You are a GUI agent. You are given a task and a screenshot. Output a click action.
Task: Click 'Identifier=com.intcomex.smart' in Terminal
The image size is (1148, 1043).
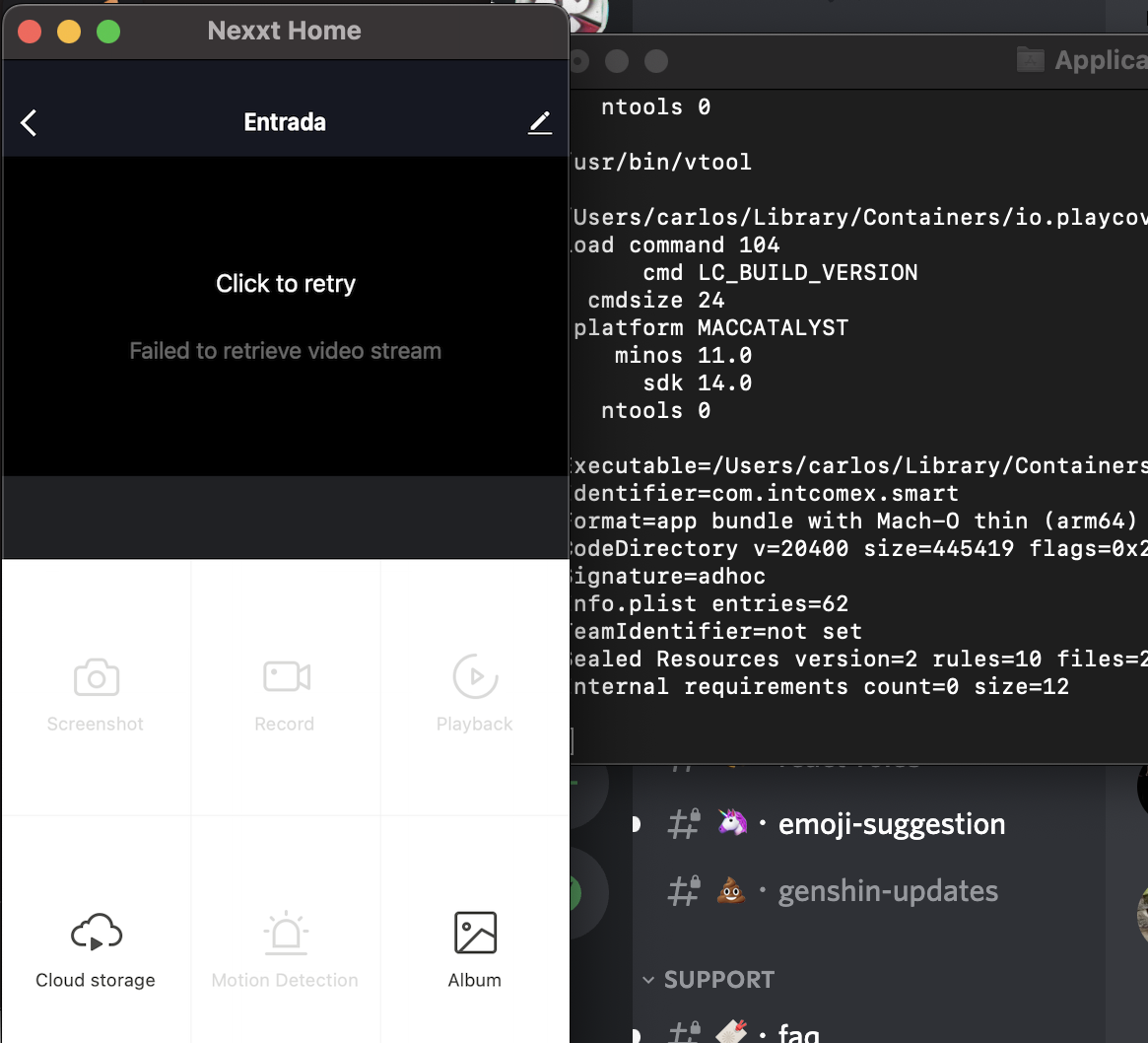pyautogui.click(x=765, y=494)
